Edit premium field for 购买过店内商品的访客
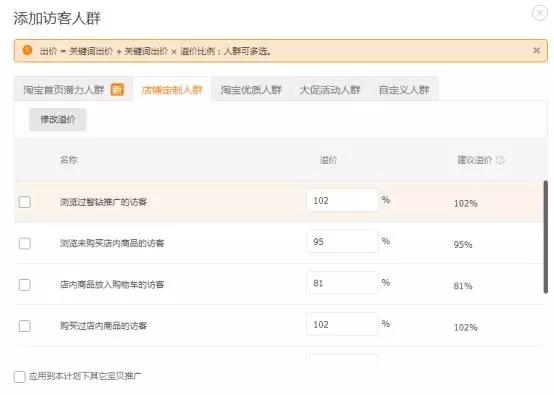Viewport: 554px width, 395px height. click(x=342, y=324)
